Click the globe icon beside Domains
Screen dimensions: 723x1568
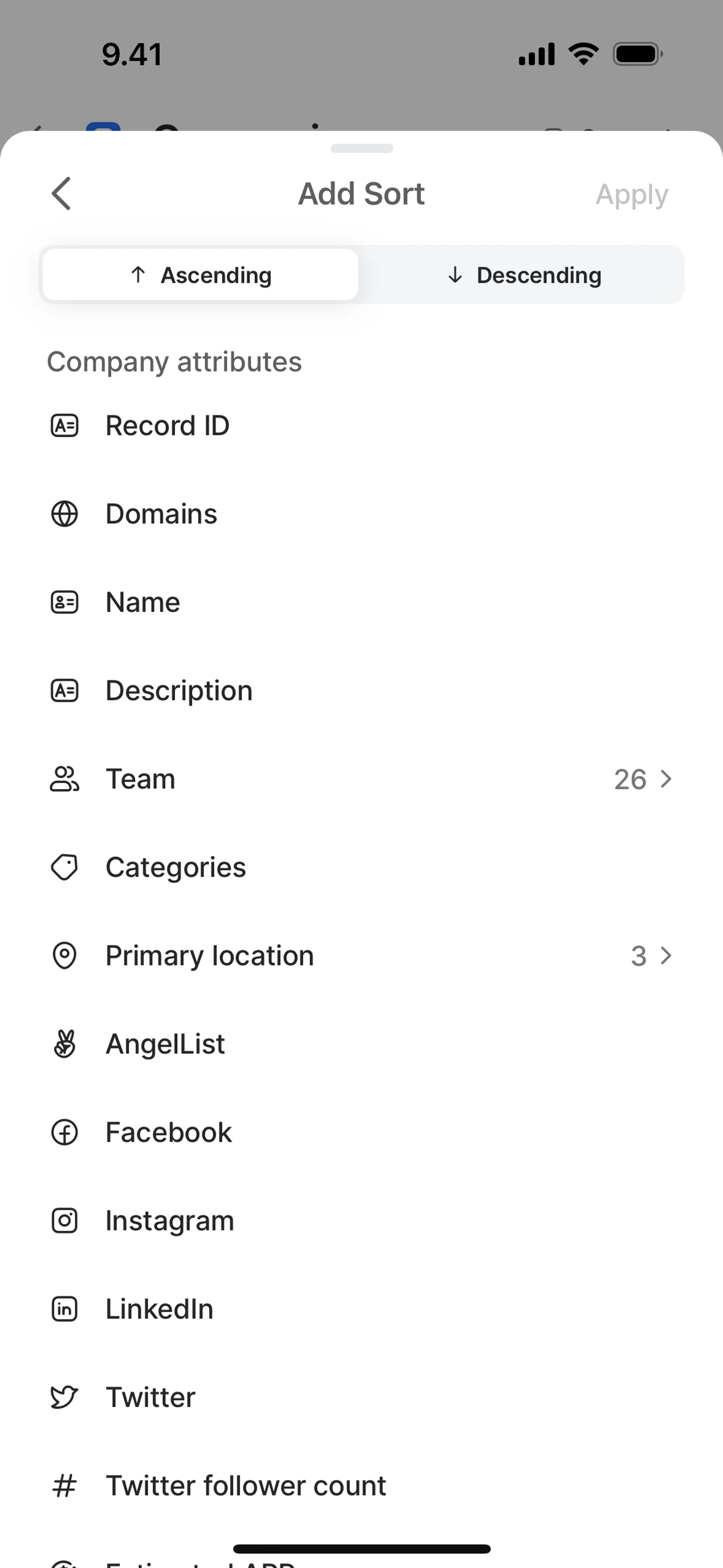pos(64,514)
